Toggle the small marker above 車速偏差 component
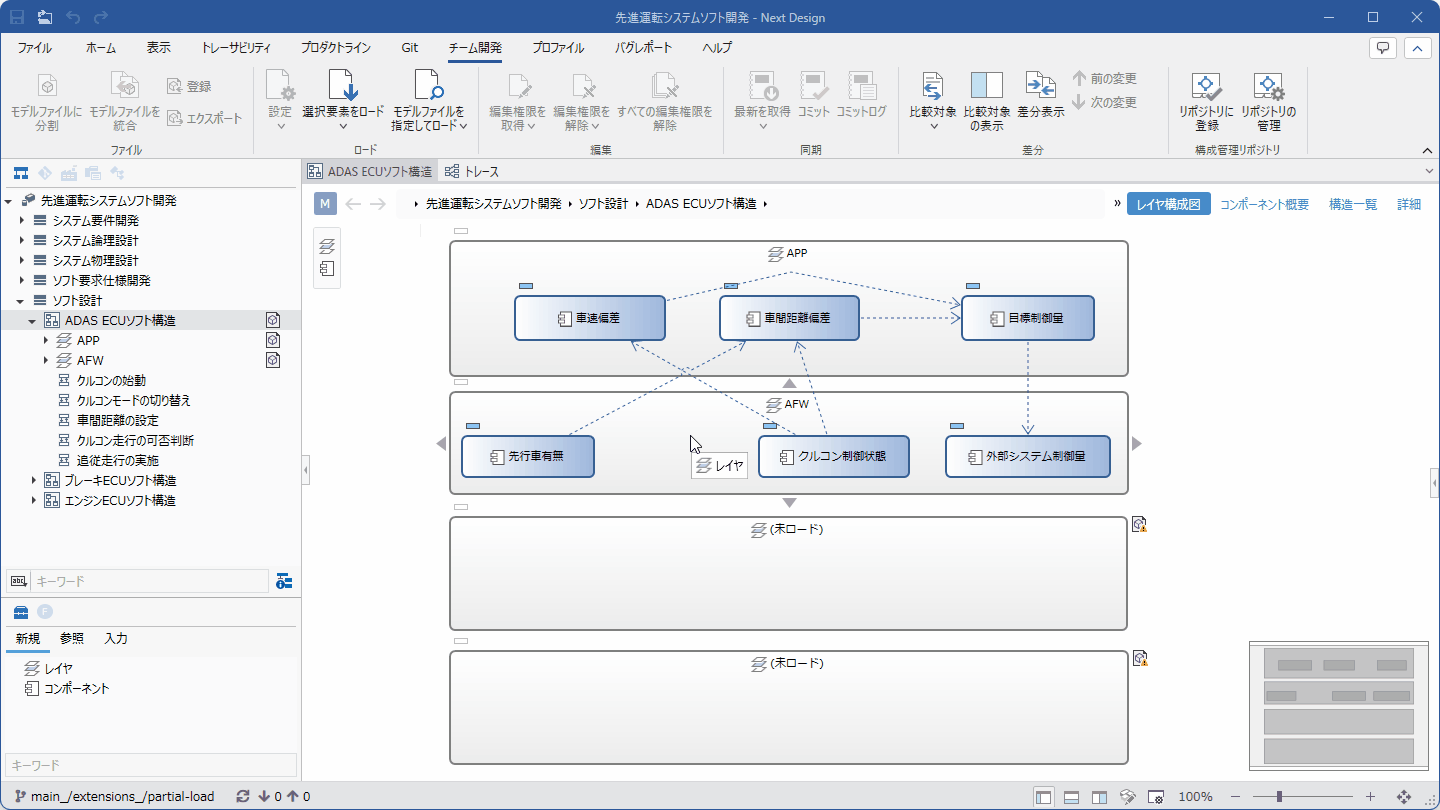 point(526,286)
